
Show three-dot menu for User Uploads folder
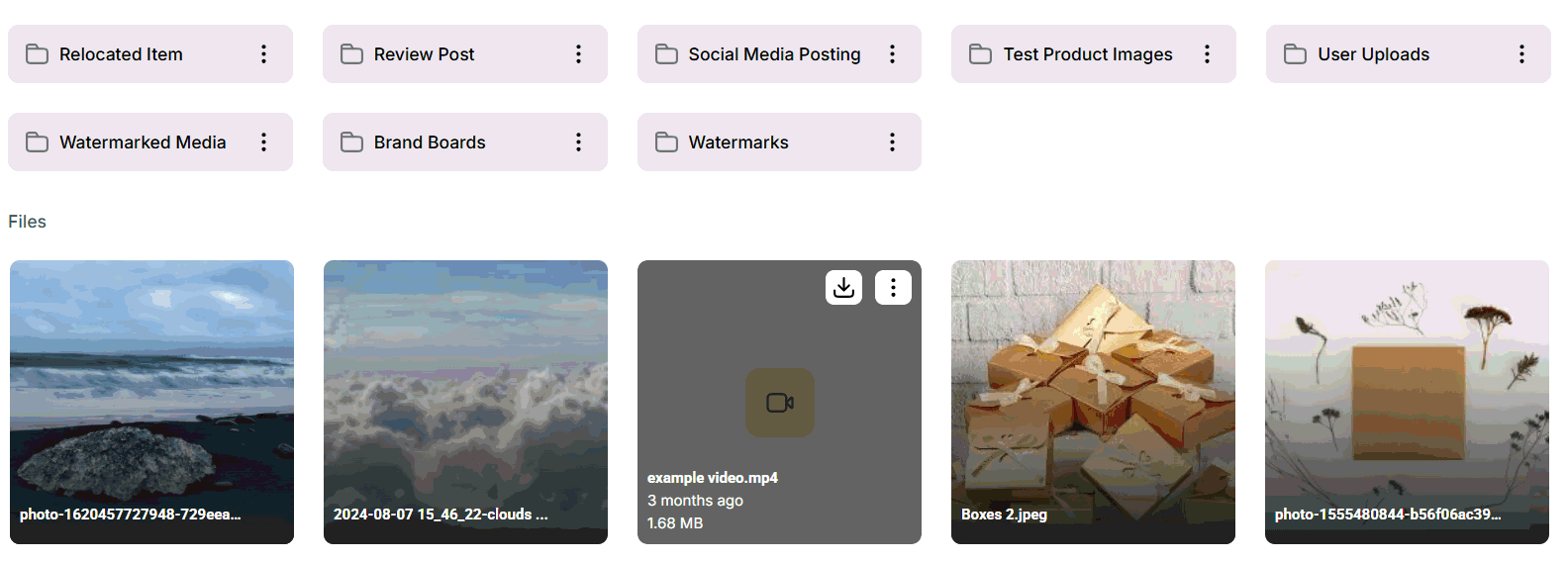[x=1521, y=54]
